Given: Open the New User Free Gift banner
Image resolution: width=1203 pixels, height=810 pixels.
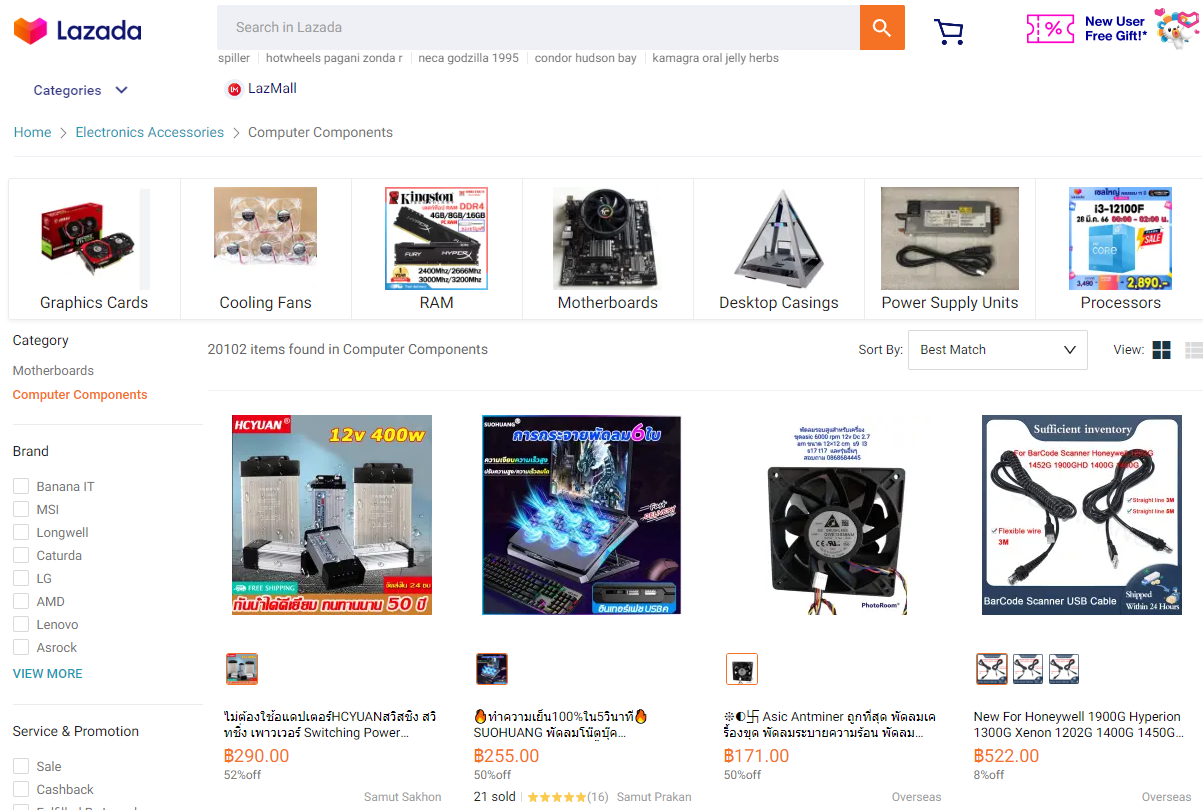Looking at the screenshot, I should [1112, 28].
